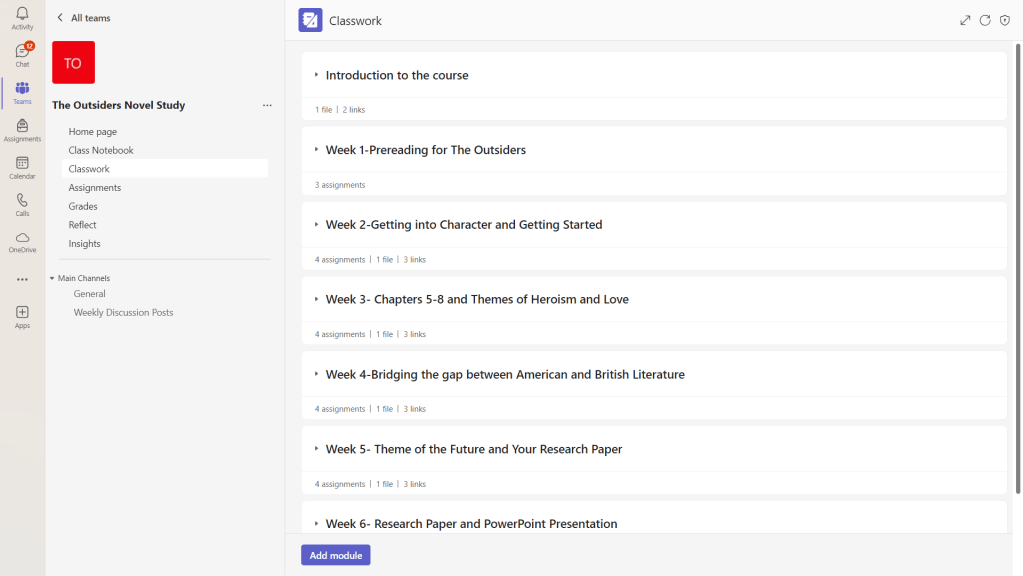Expand Classwork tab to full screen
1023x576 pixels.
click(x=965, y=20)
